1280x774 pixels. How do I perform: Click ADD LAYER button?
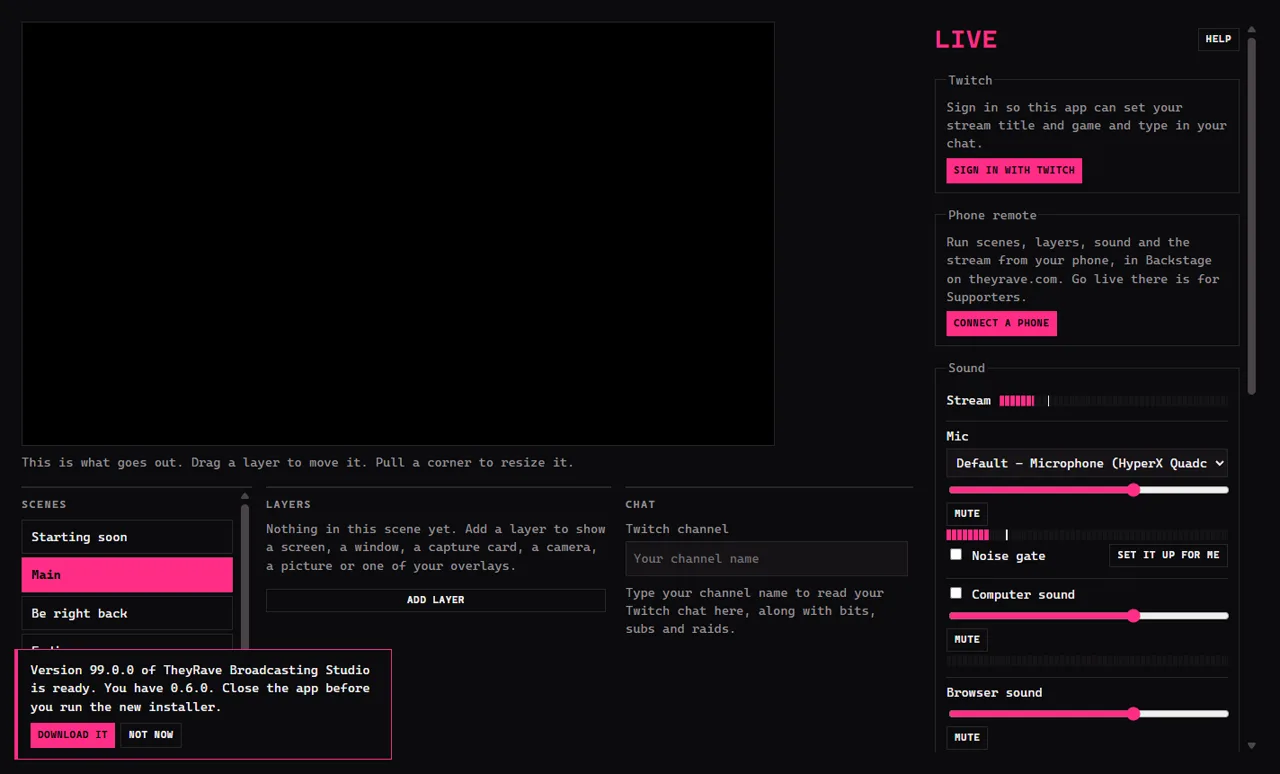435,600
